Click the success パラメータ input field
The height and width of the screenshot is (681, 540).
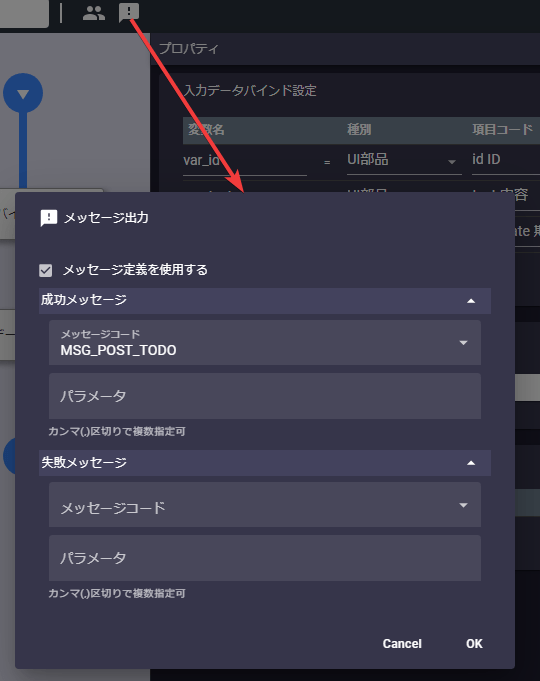[265, 396]
